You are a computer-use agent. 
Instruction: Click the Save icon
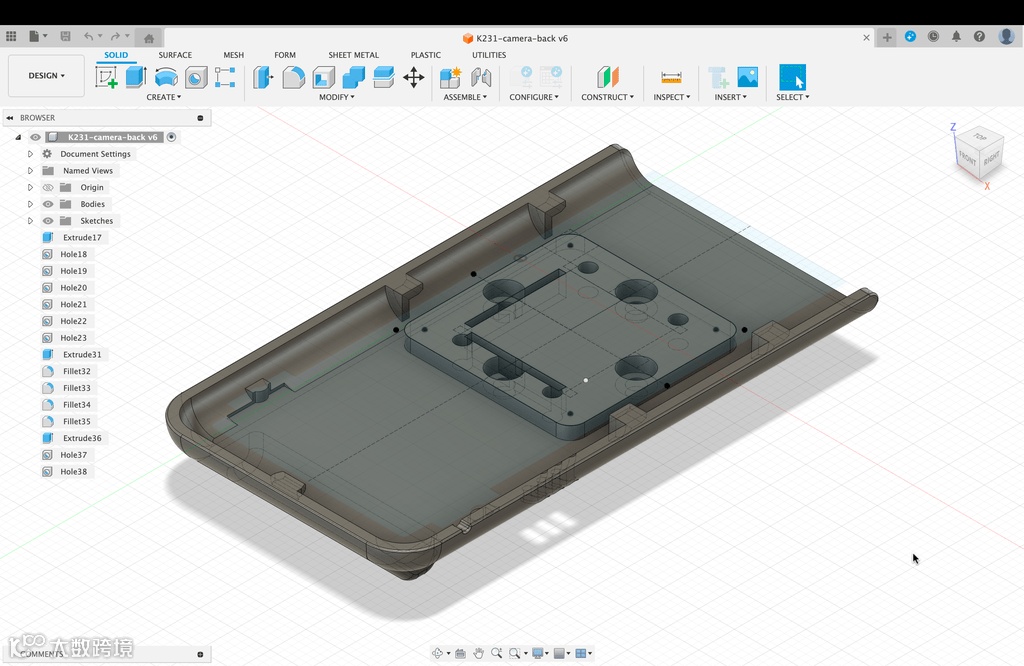(x=65, y=37)
